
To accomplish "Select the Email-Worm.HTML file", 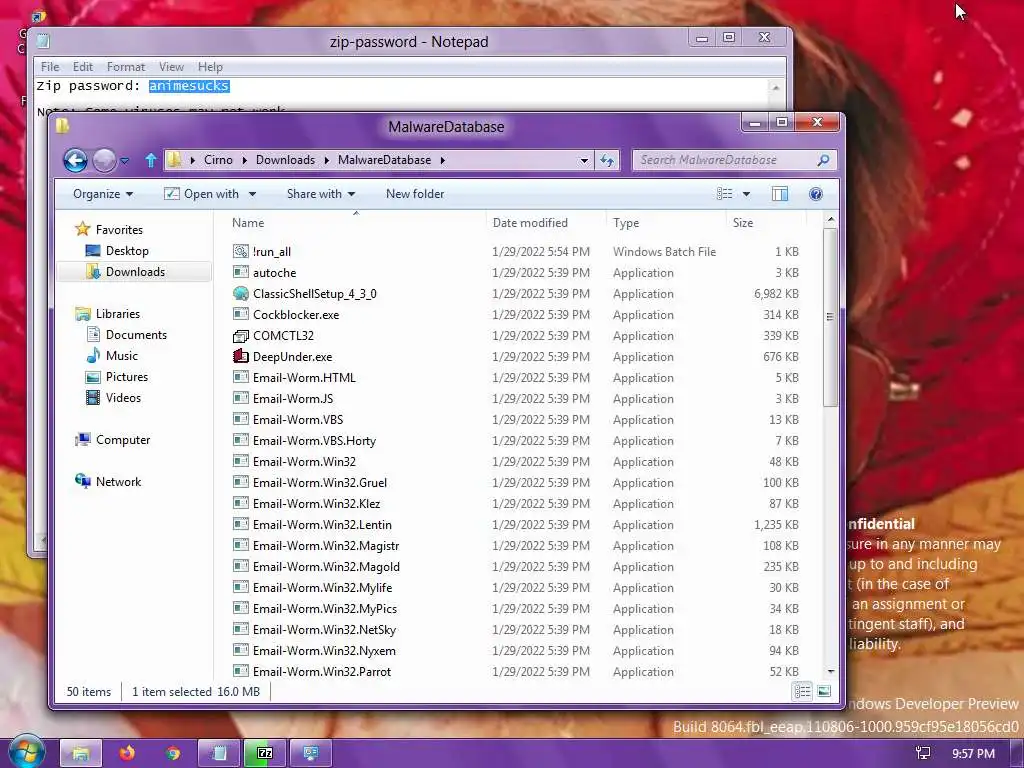I will click(x=304, y=377).
